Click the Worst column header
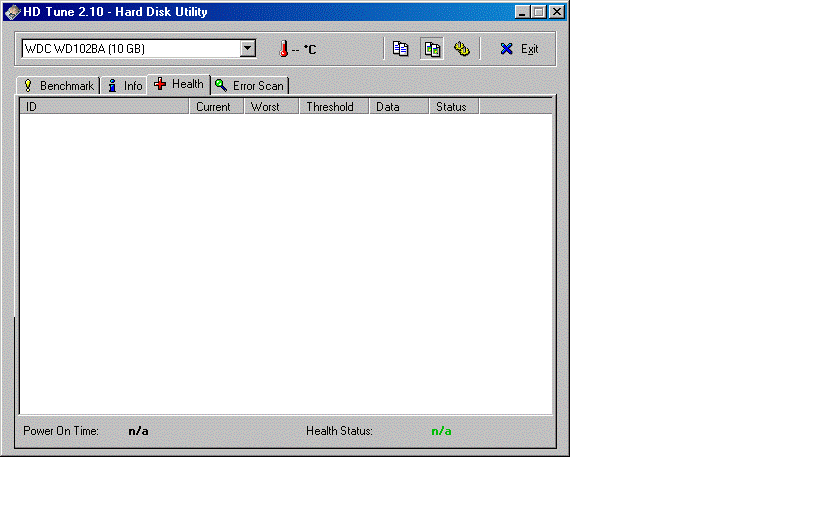Image resolution: width=840 pixels, height=525 pixels. pos(271,107)
